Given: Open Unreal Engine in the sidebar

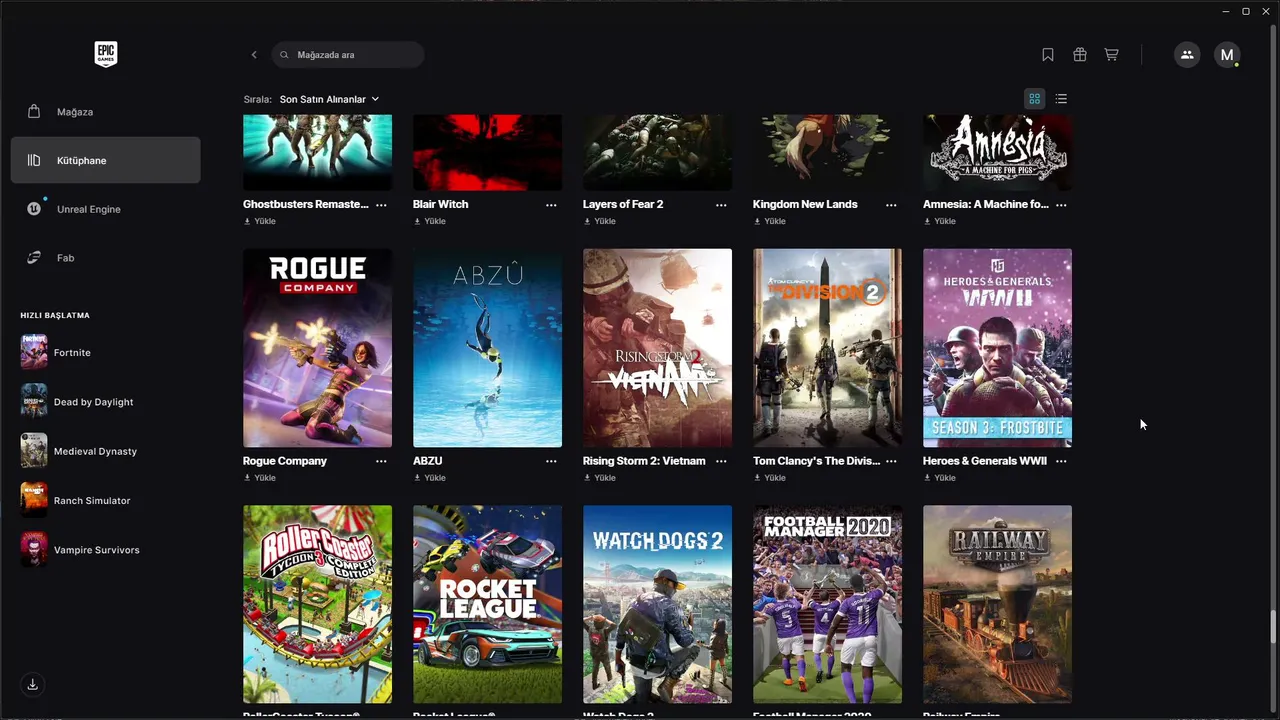Looking at the screenshot, I should (x=106, y=209).
